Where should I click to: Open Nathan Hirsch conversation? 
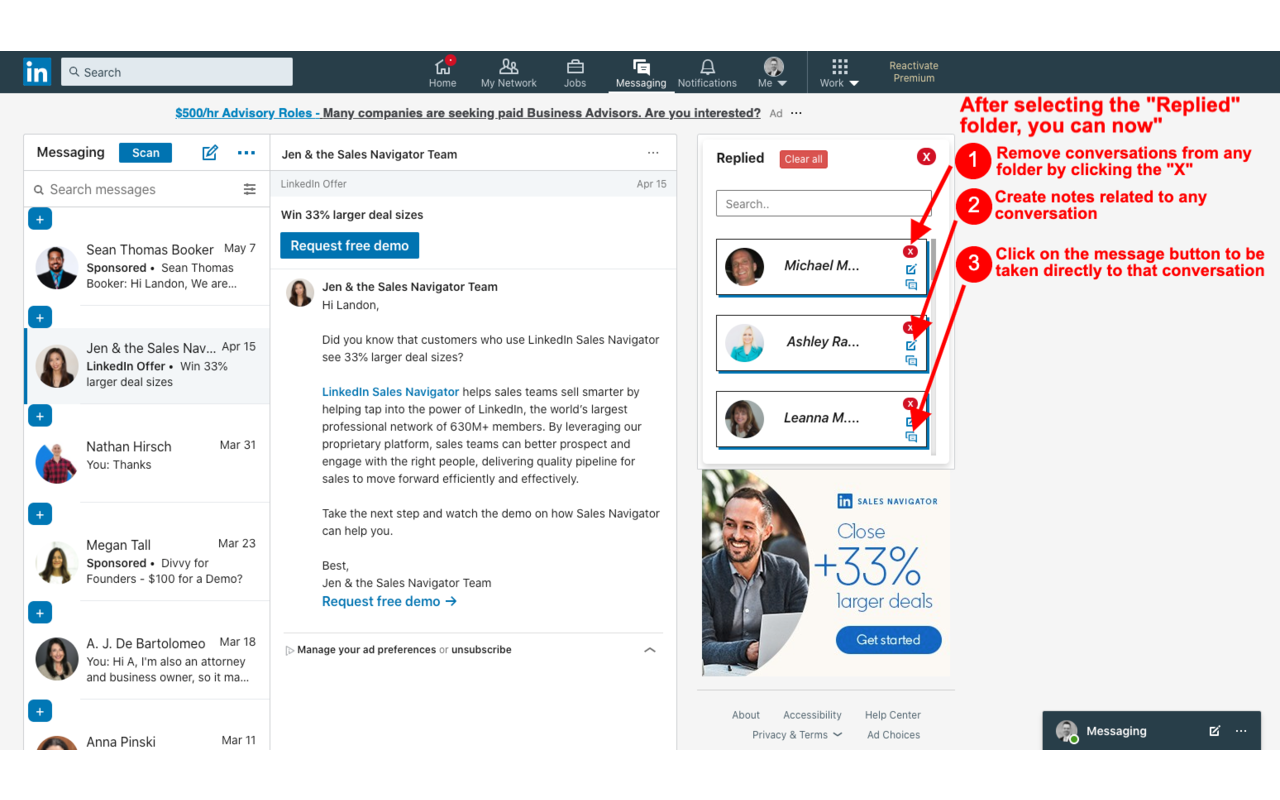147,465
